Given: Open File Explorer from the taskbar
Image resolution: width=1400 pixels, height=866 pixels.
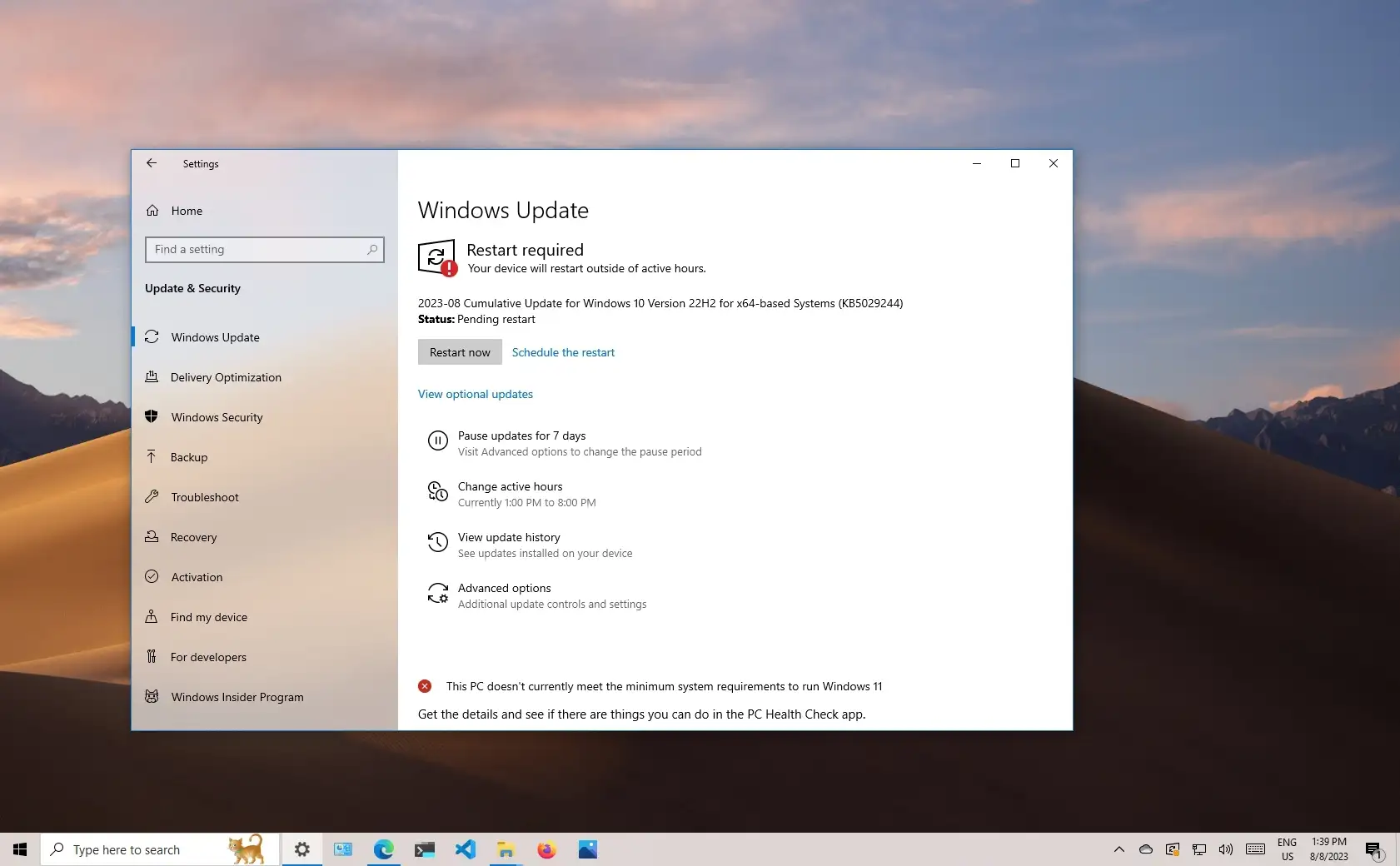Looking at the screenshot, I should click(506, 849).
